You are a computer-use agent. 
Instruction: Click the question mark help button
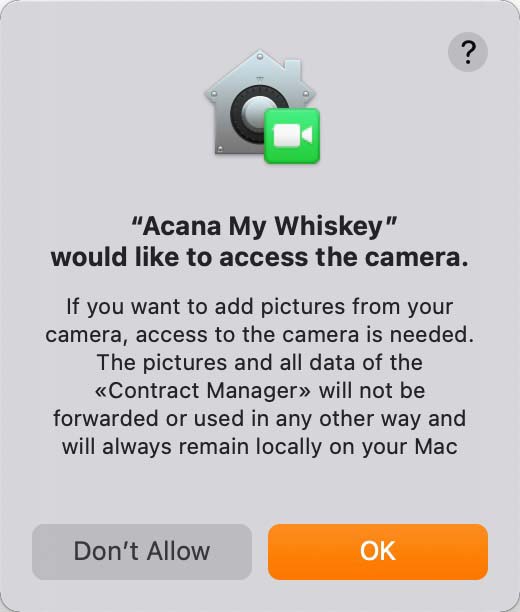pos(467,52)
